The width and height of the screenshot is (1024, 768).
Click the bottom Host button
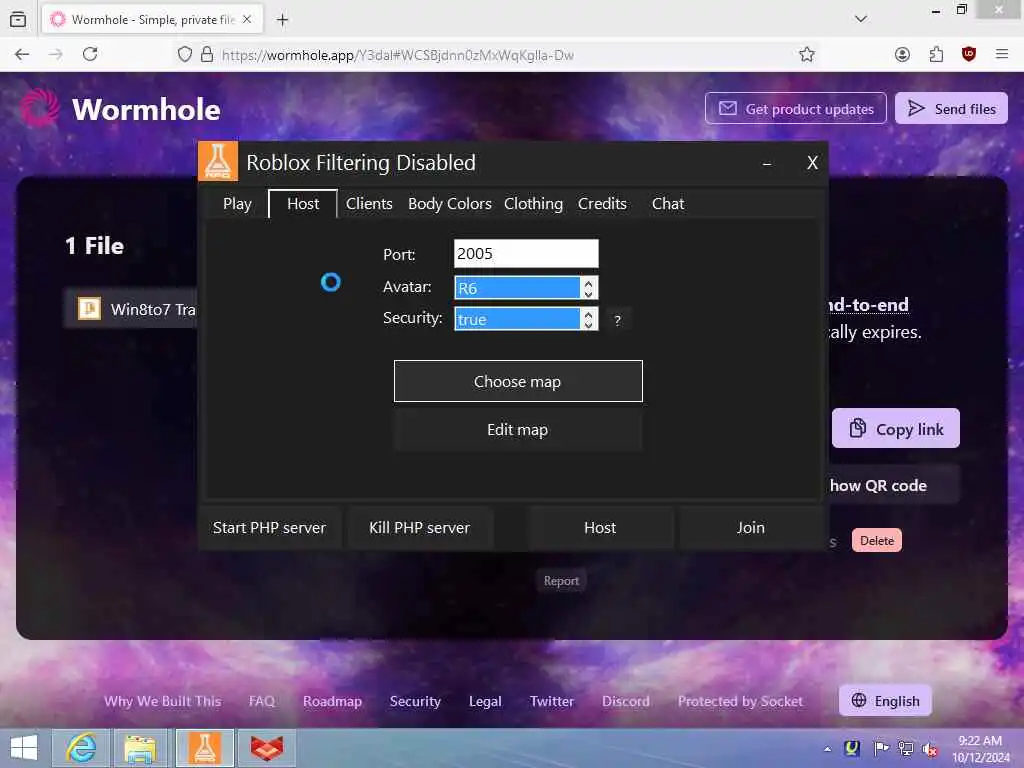(x=600, y=528)
